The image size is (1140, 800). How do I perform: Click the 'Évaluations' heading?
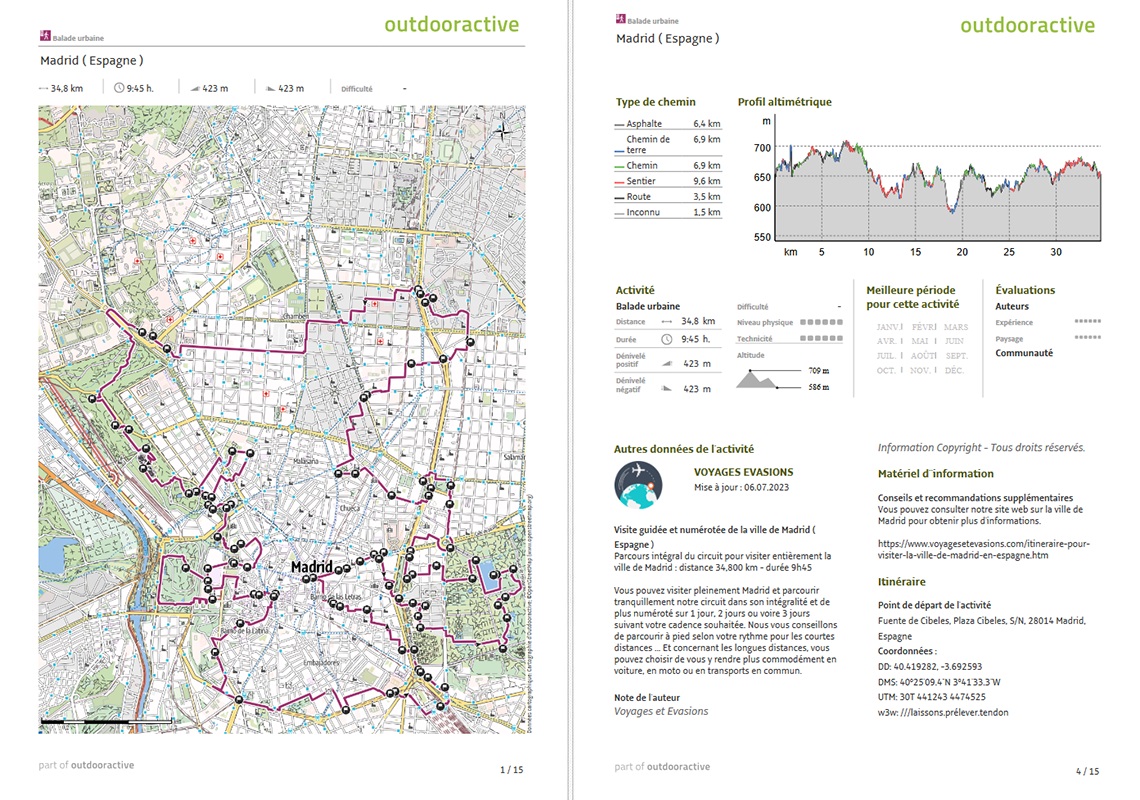click(x=1025, y=290)
